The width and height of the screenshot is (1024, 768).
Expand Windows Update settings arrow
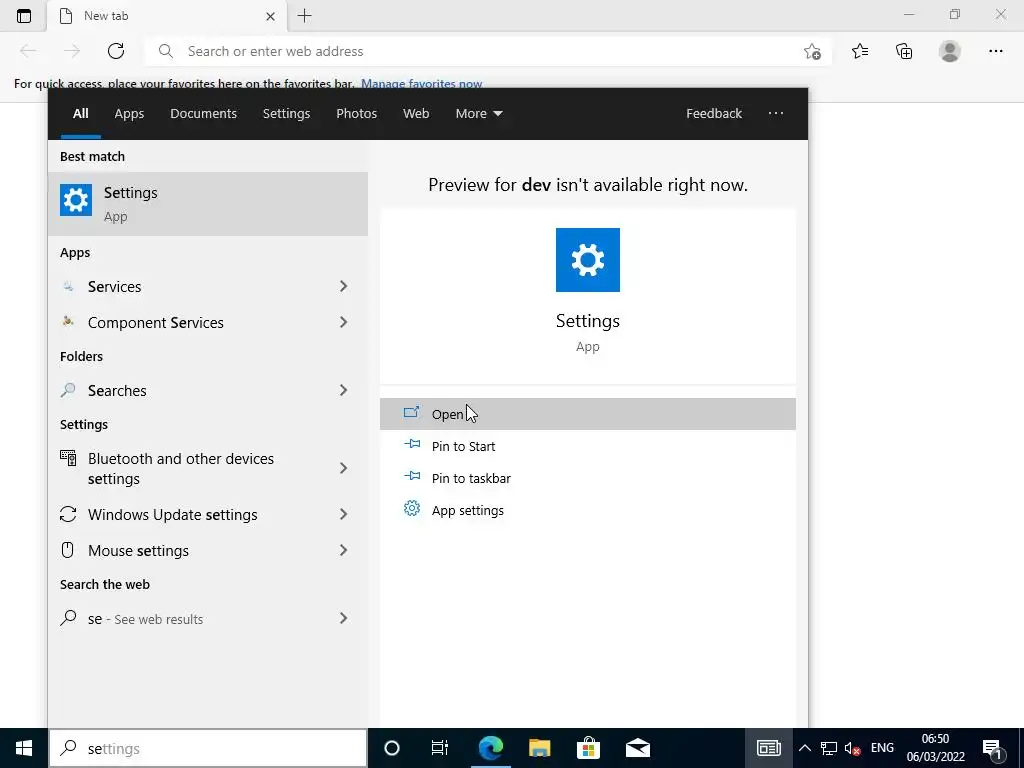pos(344,514)
